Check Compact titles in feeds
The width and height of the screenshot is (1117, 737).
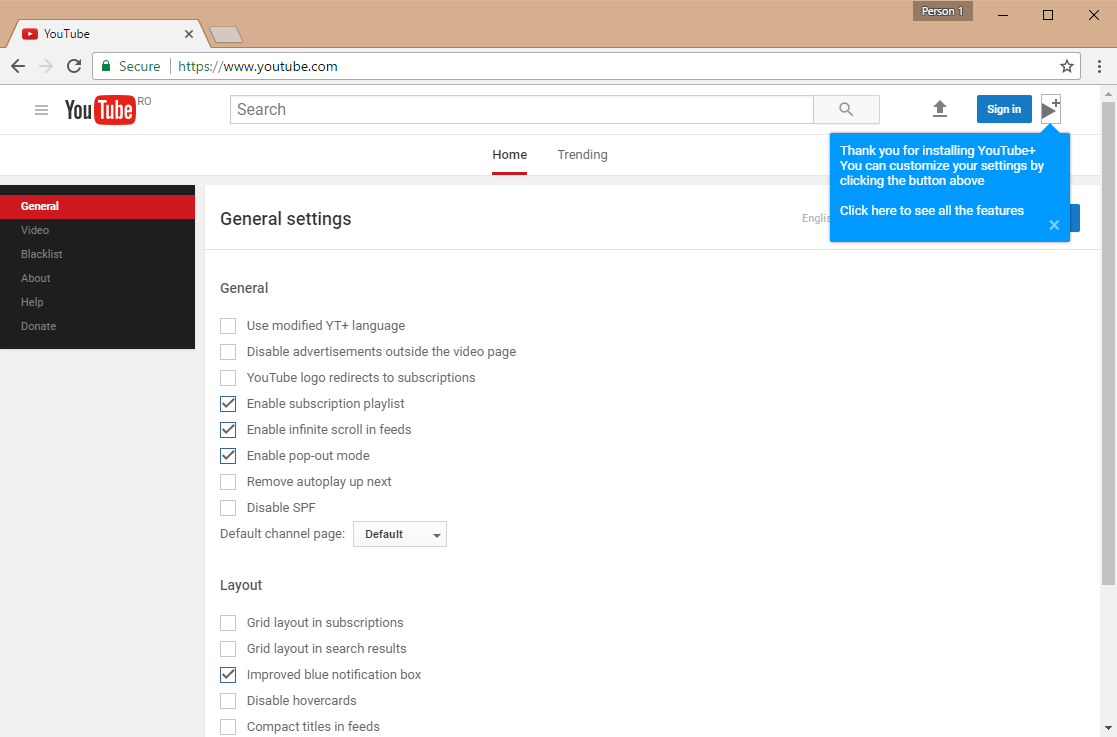point(228,726)
